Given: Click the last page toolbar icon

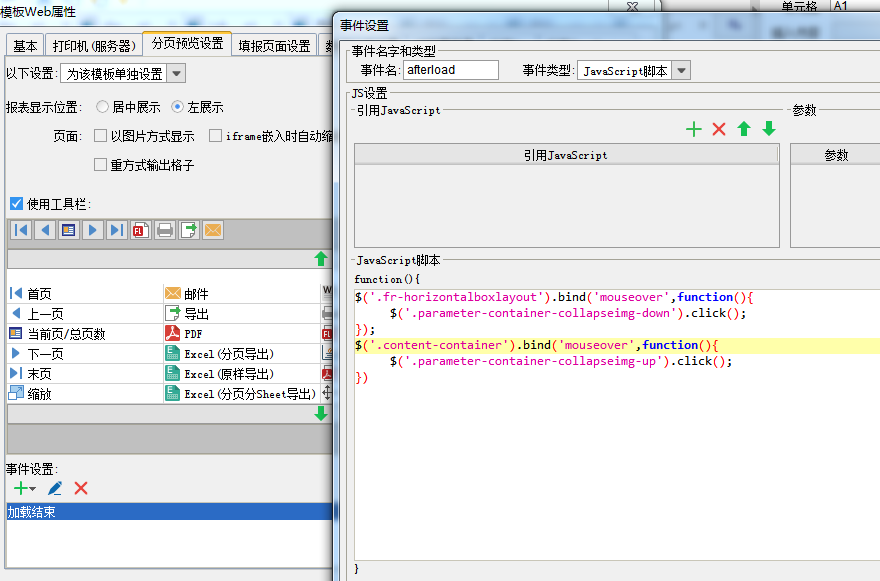Looking at the screenshot, I should pos(117,230).
